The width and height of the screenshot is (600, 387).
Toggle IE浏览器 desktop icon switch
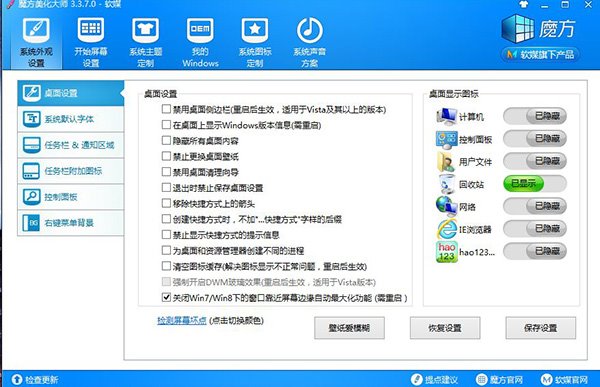click(535, 229)
